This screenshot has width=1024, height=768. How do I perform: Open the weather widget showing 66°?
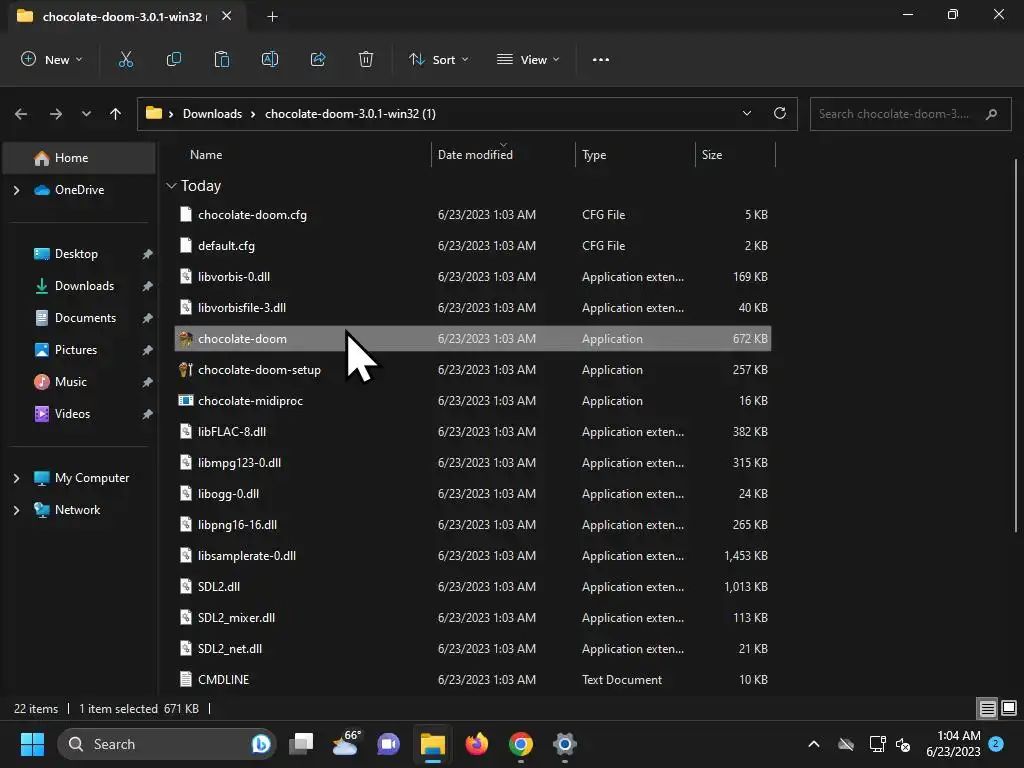(x=345, y=744)
